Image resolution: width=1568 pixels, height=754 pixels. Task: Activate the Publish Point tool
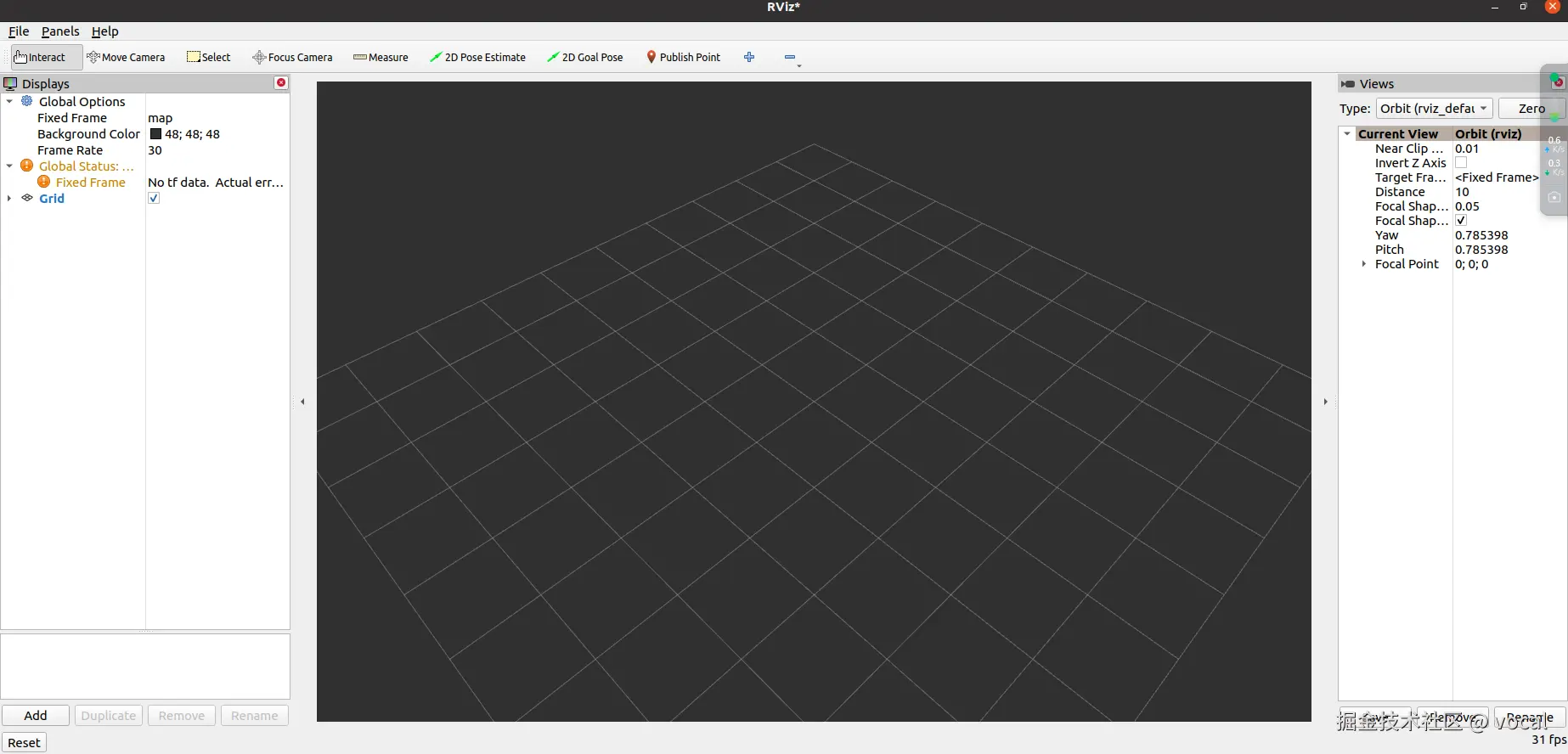pyautogui.click(x=684, y=57)
